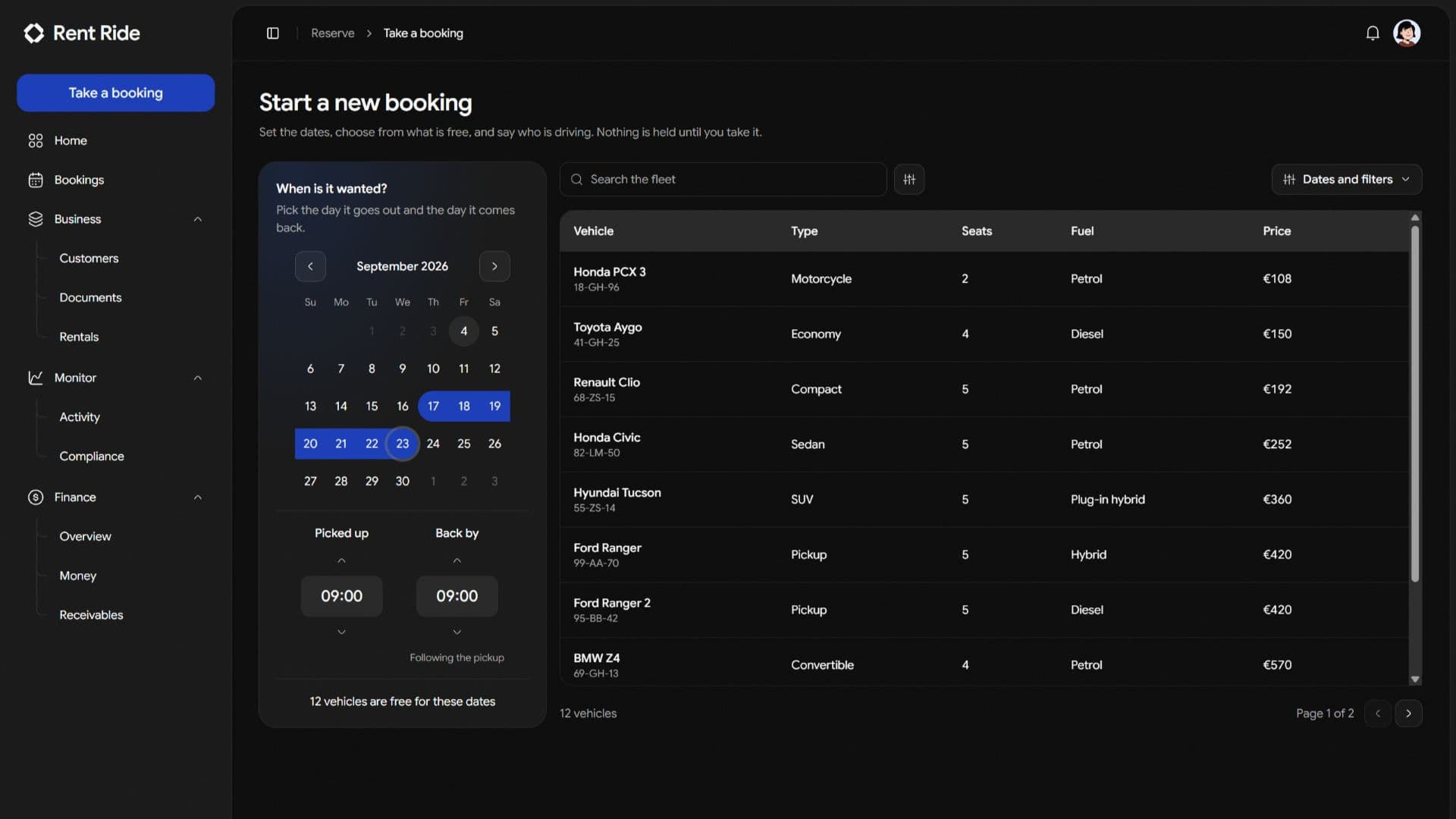This screenshot has height=819, width=1456.
Task: Go to previous calendar month
Action: tap(310, 266)
